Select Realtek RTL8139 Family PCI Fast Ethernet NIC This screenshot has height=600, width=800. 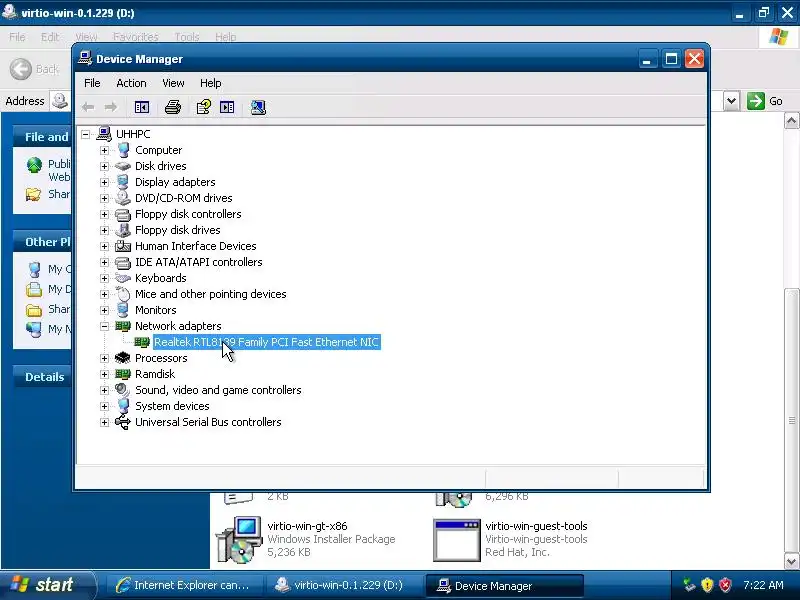pyautogui.click(x=267, y=342)
